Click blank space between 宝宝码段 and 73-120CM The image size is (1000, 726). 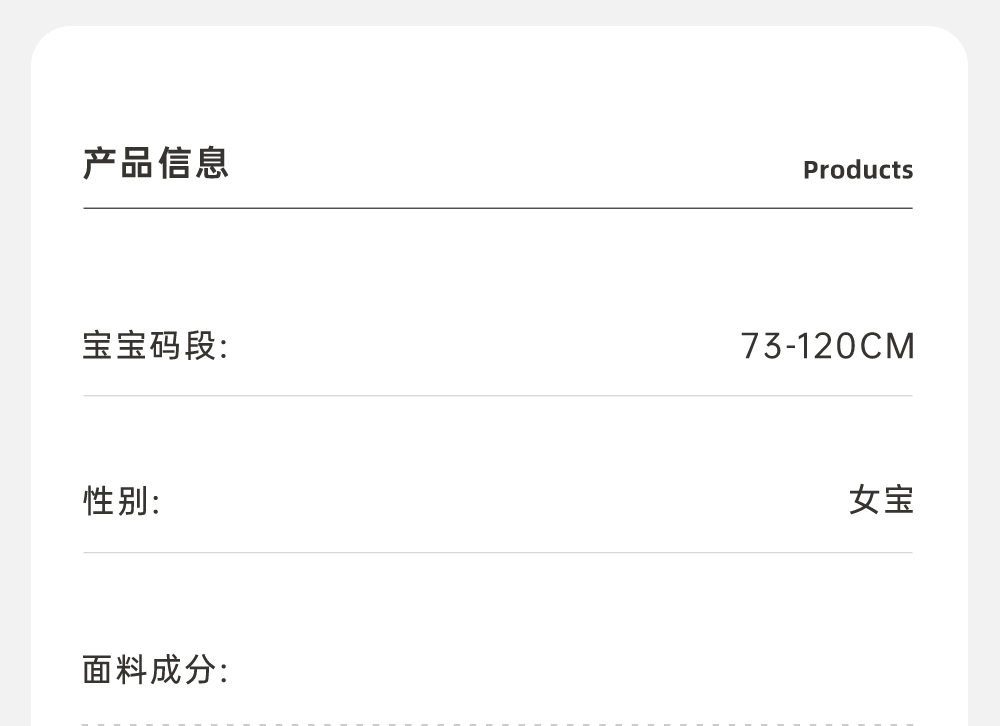[x=480, y=347]
